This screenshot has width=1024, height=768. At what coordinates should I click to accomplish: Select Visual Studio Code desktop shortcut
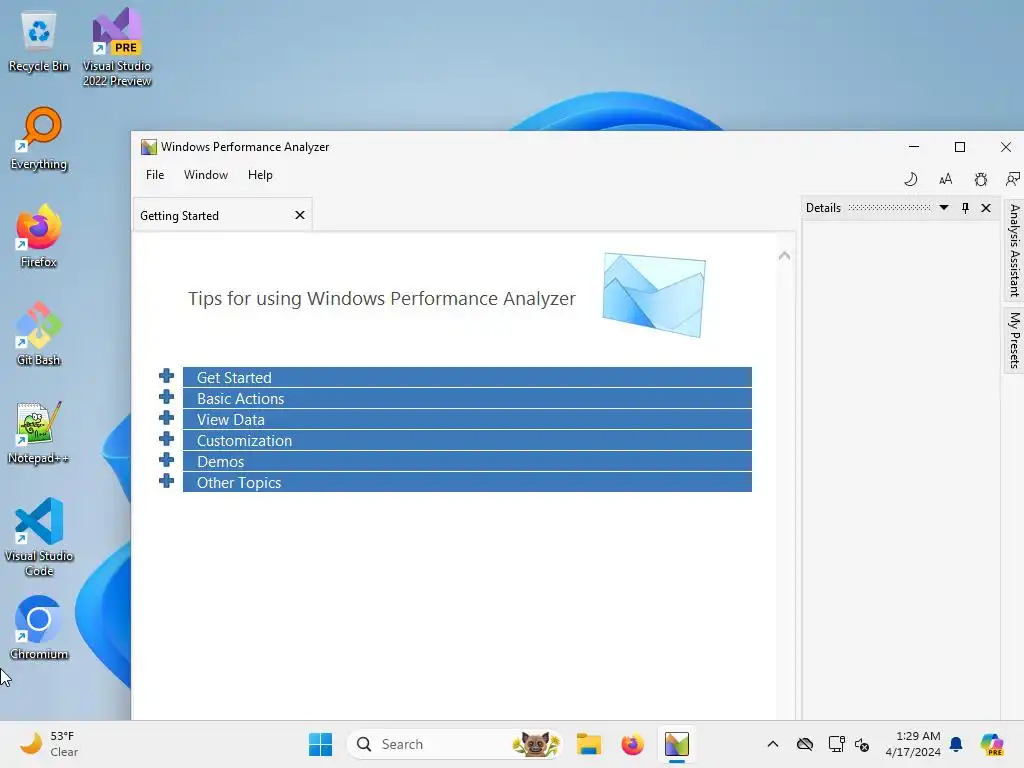[39, 537]
